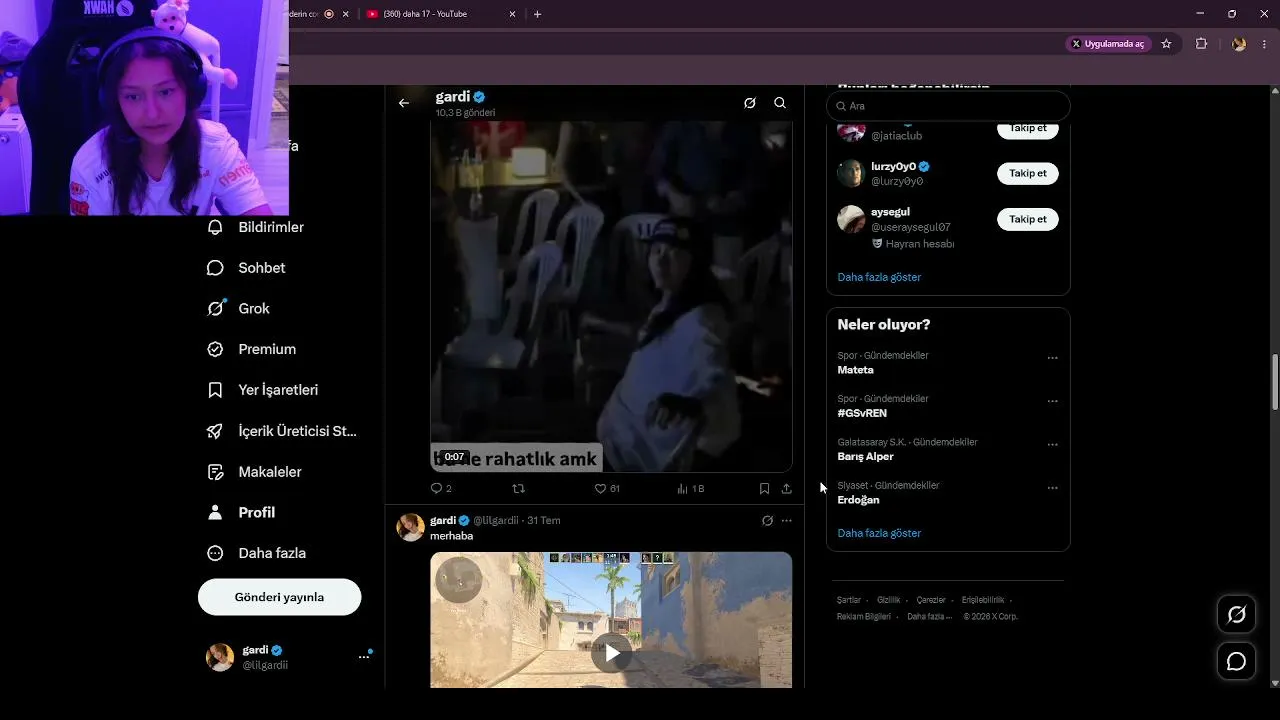Open the browser extensions puzzle icon
This screenshot has height=720, width=1280.
click(1201, 44)
